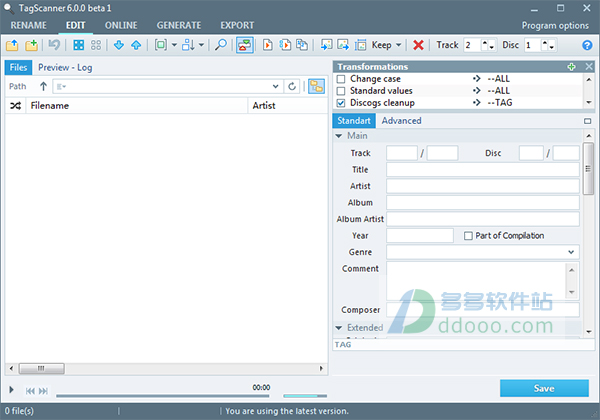Viewport: 600px width, 420px height.
Task: Click the previous track button
Action: [30, 391]
